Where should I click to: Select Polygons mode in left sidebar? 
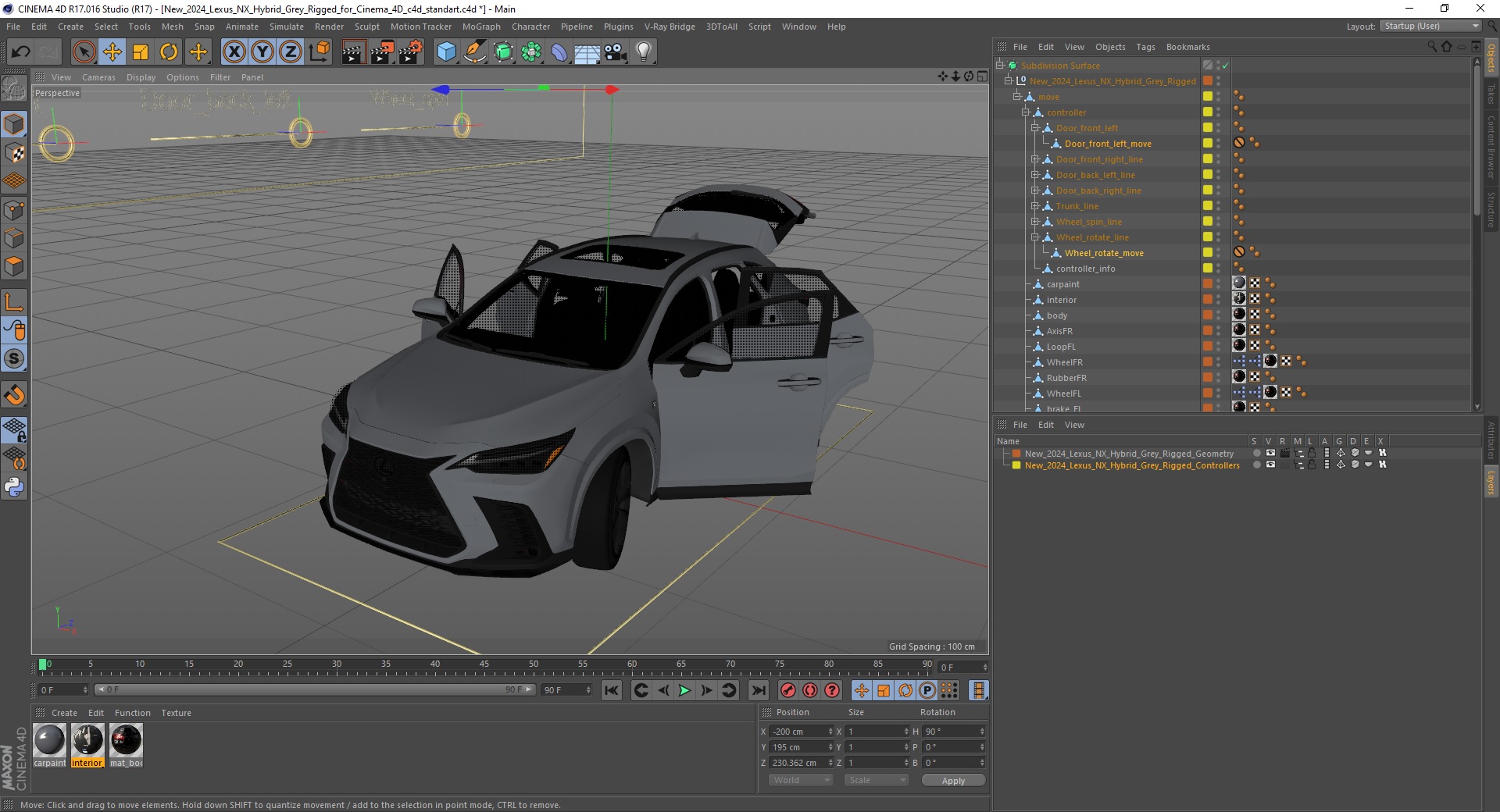click(14, 265)
